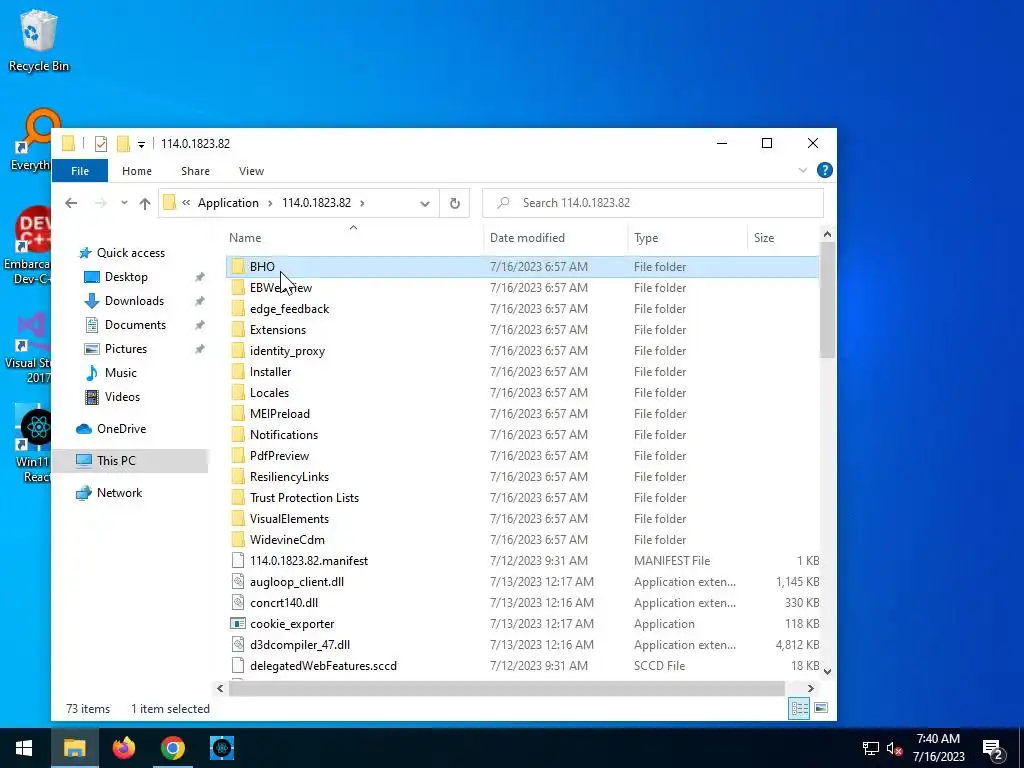1024x768 pixels.
Task: Open the notification center icon
Action: pyautogui.click(x=993, y=750)
